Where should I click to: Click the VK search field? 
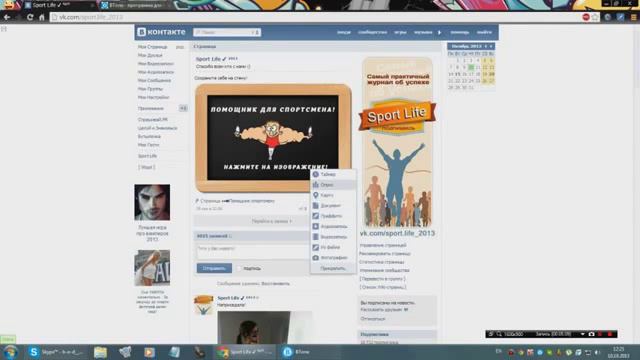click(227, 32)
